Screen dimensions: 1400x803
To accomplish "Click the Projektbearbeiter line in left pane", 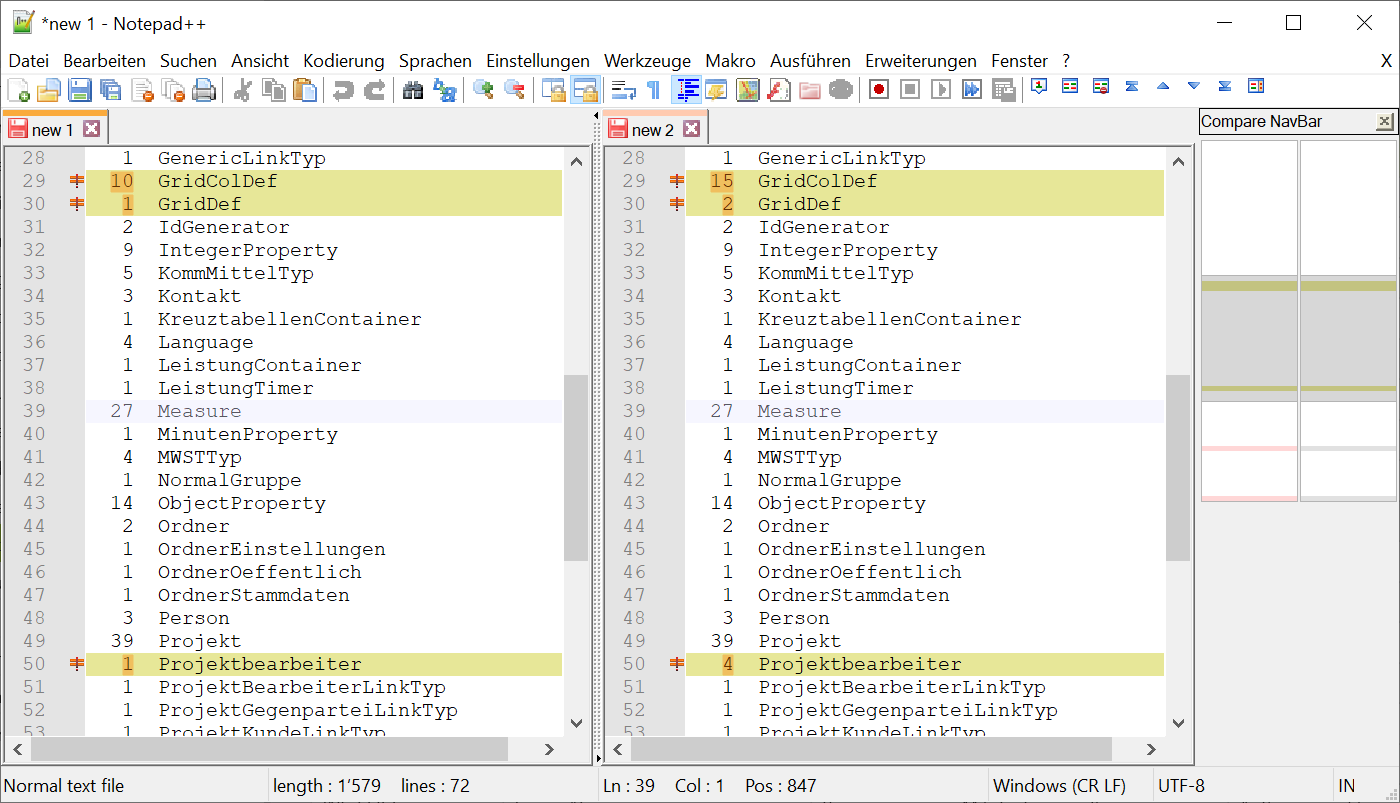I will click(259, 665).
